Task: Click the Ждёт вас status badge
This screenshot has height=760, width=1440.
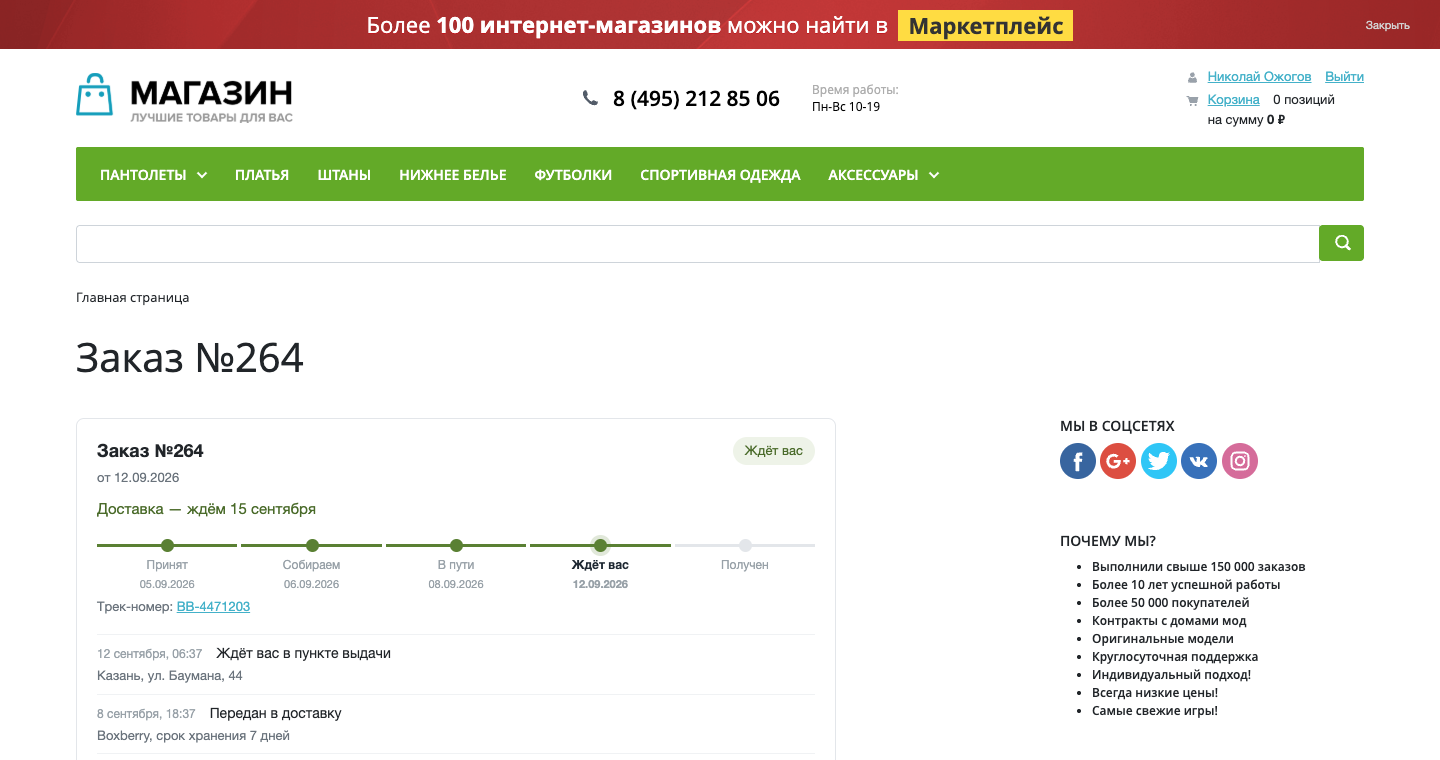Action: pyautogui.click(x=774, y=451)
